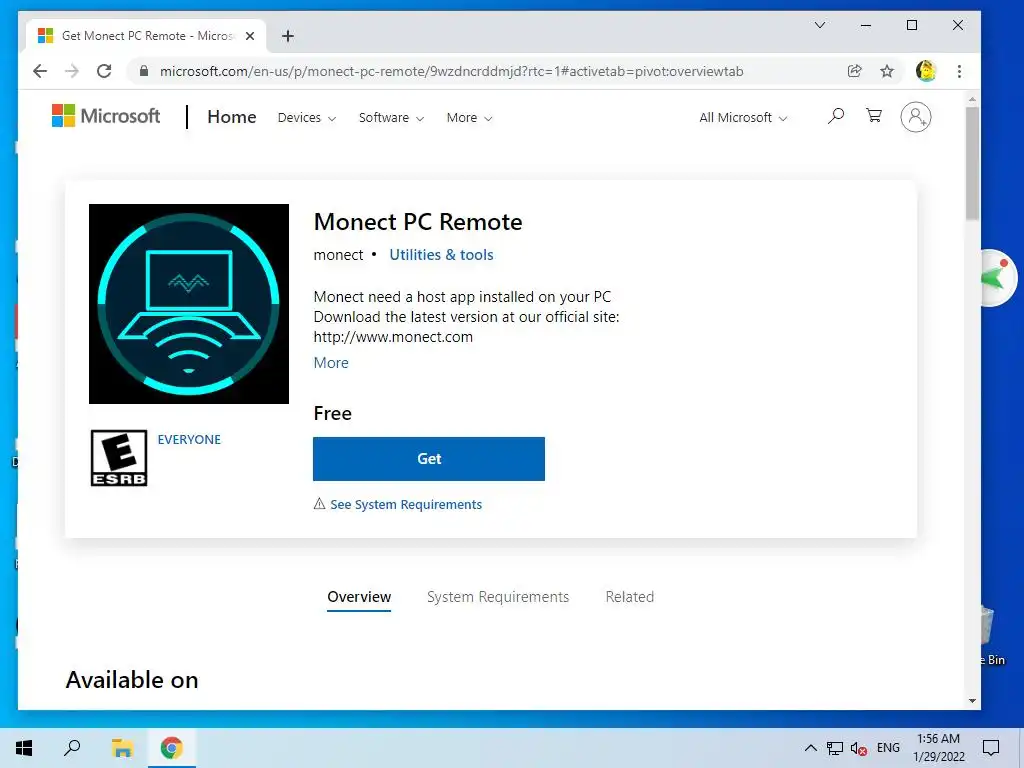This screenshot has width=1024, height=768.
Task: Open a new tab with the plus button
Action: tap(287, 36)
